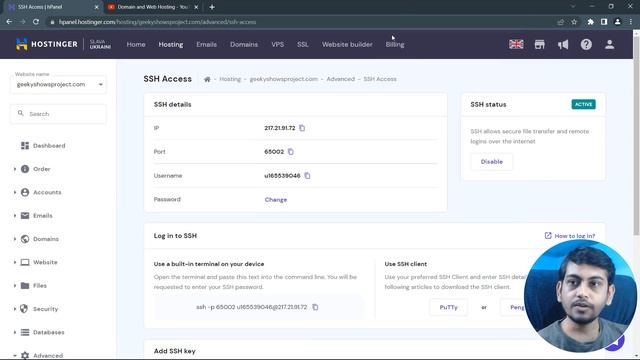Open the user profile icon
The width and height of the screenshot is (640, 360).
(x=609, y=44)
